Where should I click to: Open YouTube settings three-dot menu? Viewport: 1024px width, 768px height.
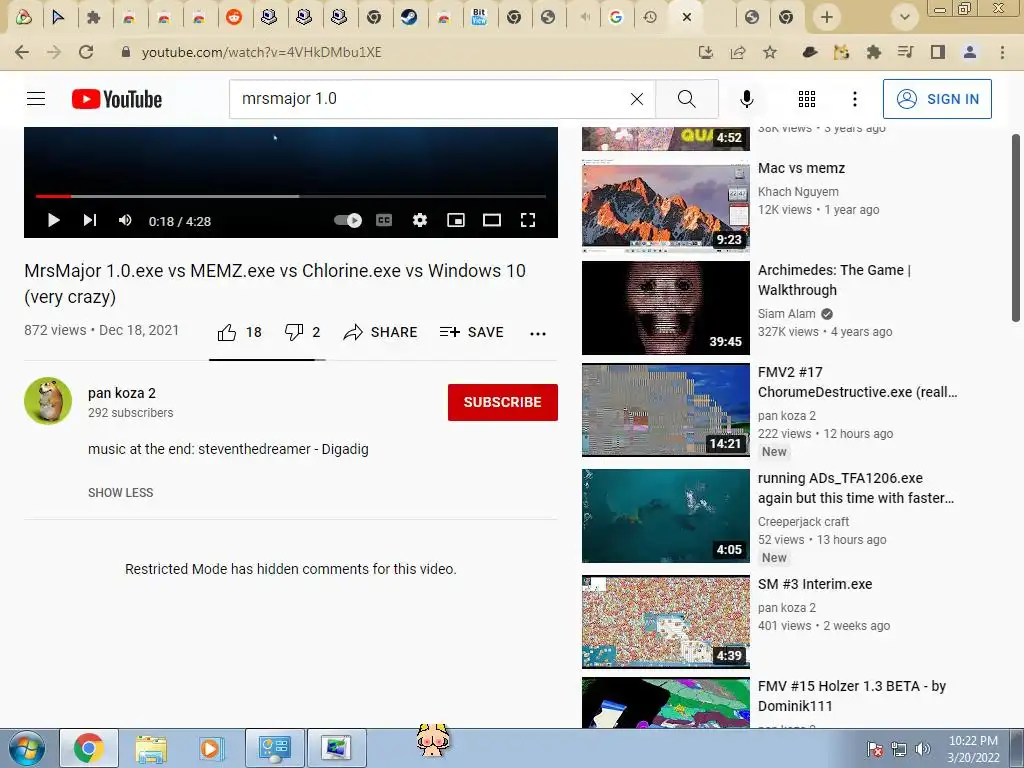855,99
